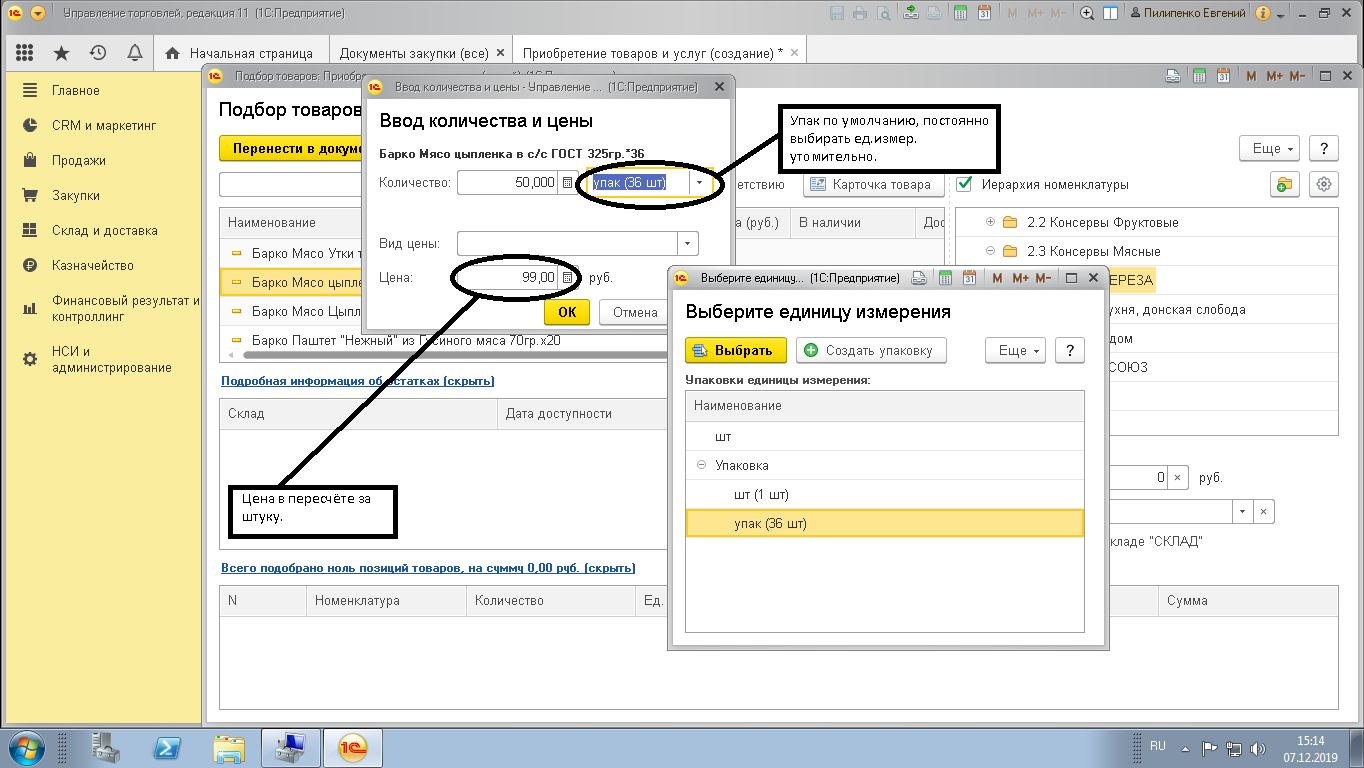Open the sections menu grid icon
Image resolution: width=1364 pixels, height=768 pixels.
point(25,53)
